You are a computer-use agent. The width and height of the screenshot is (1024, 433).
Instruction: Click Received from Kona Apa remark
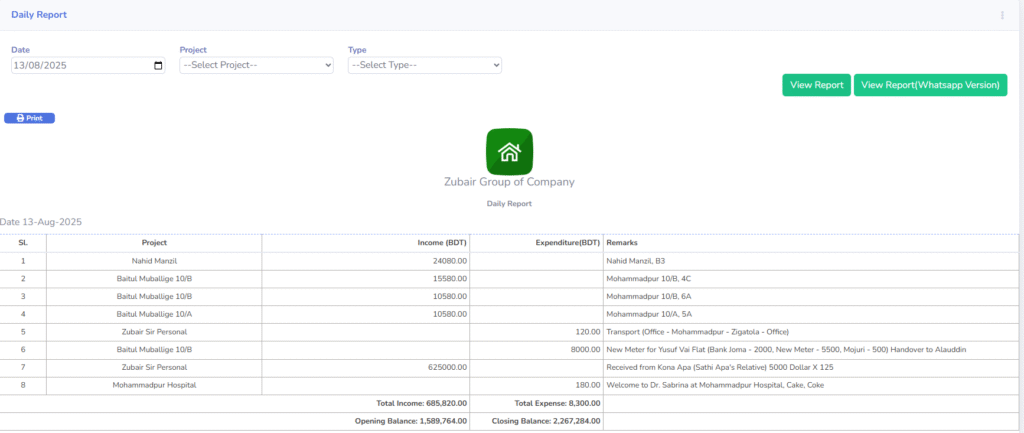pos(720,368)
